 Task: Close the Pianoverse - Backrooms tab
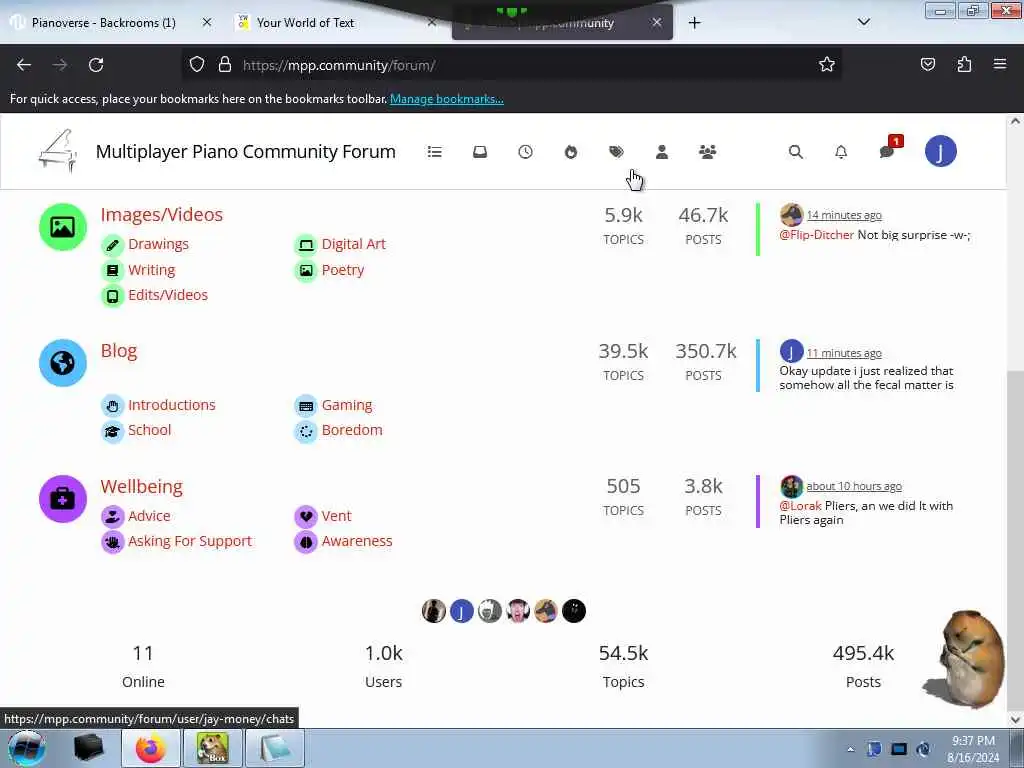click(207, 23)
